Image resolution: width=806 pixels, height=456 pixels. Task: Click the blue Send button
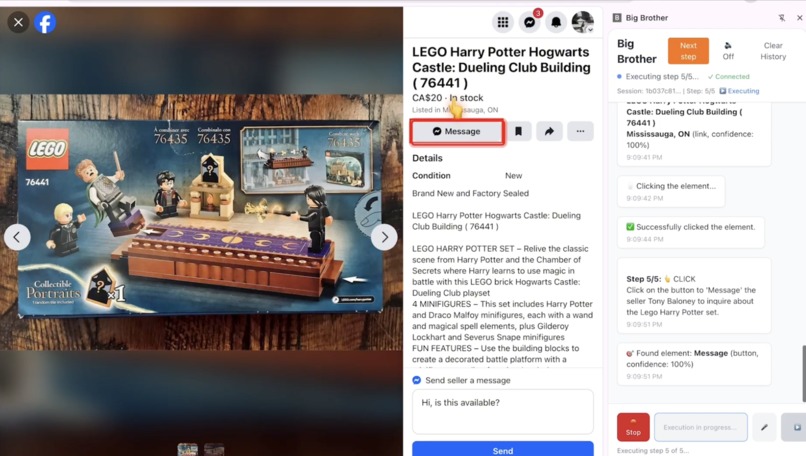click(x=503, y=449)
